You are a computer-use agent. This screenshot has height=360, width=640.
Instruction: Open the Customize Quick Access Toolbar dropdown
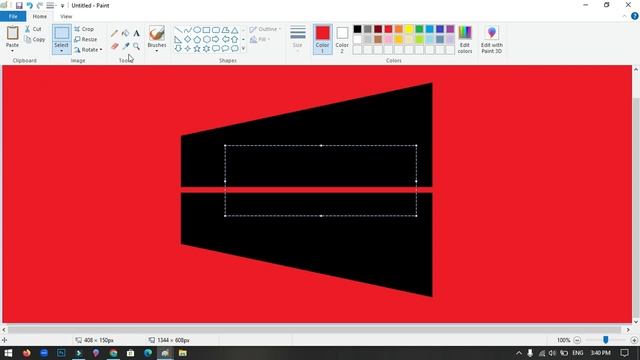tap(62, 6)
